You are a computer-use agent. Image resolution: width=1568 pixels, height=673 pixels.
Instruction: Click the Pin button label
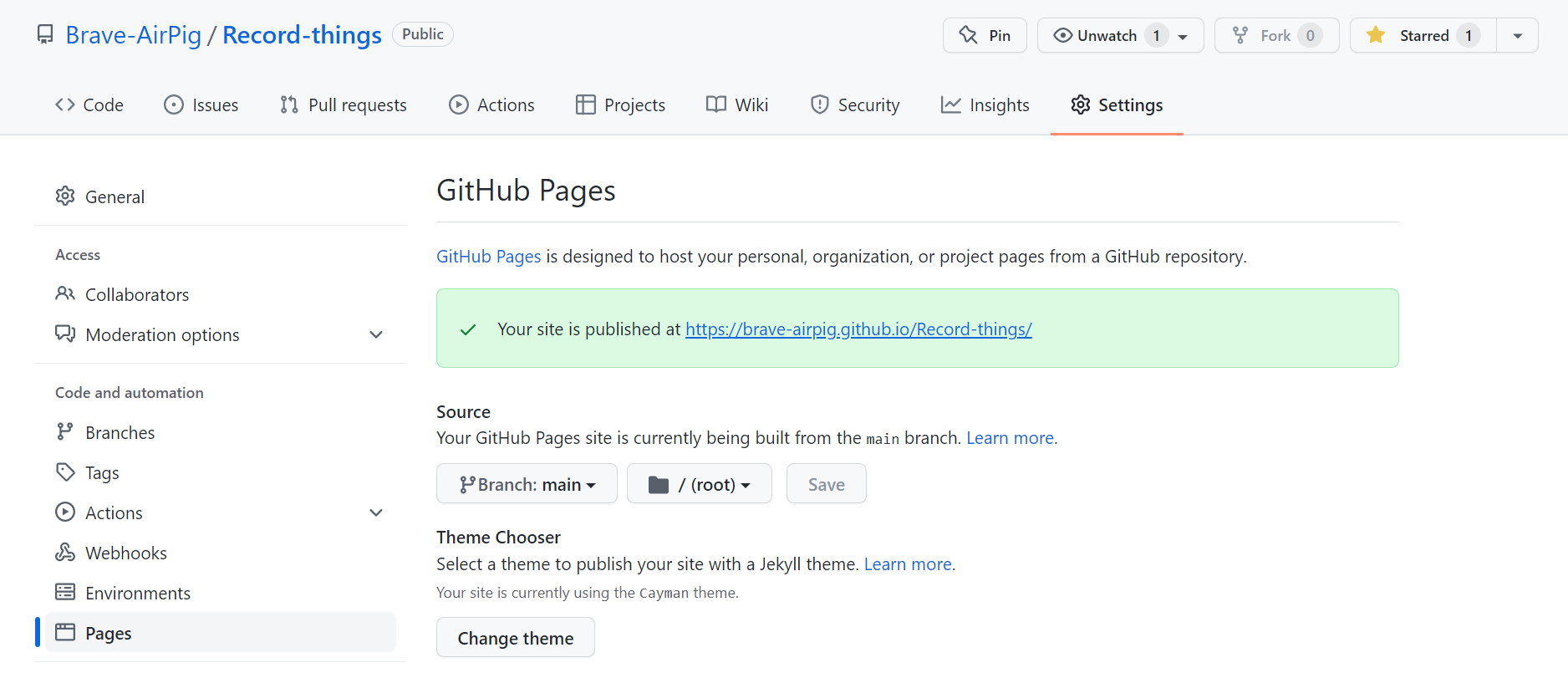click(1000, 36)
